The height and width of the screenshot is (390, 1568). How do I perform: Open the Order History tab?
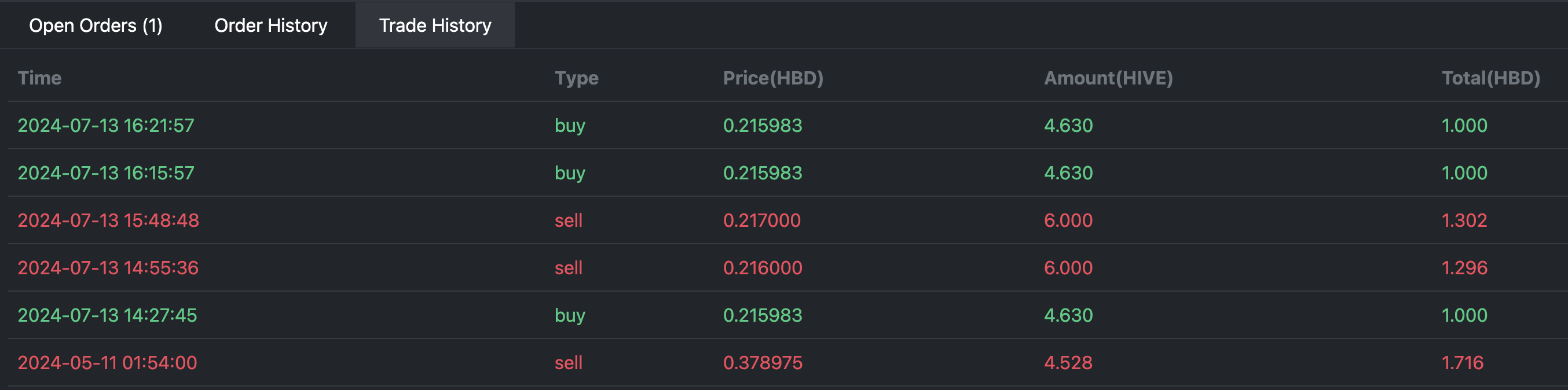click(271, 25)
